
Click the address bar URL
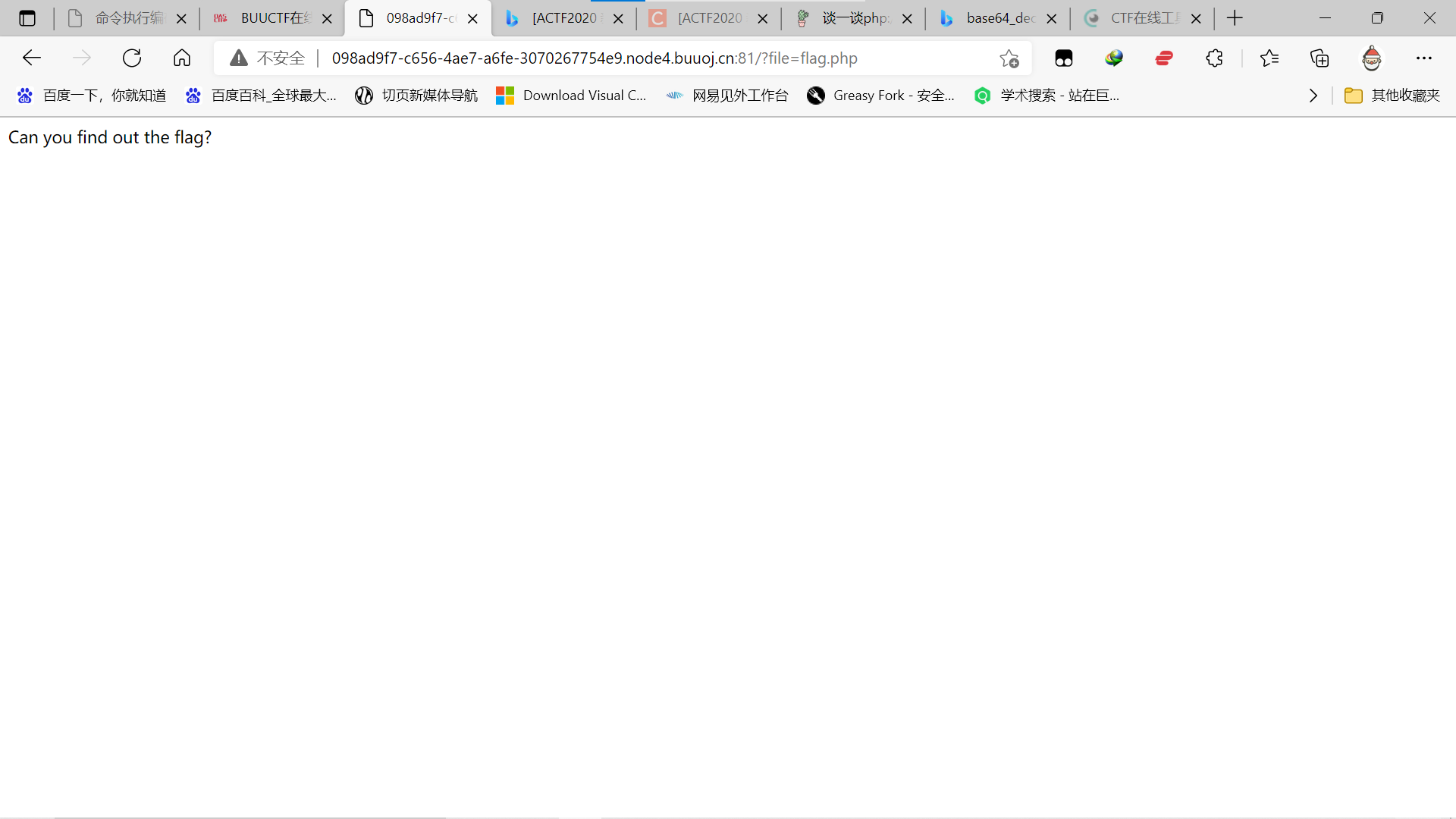point(595,58)
